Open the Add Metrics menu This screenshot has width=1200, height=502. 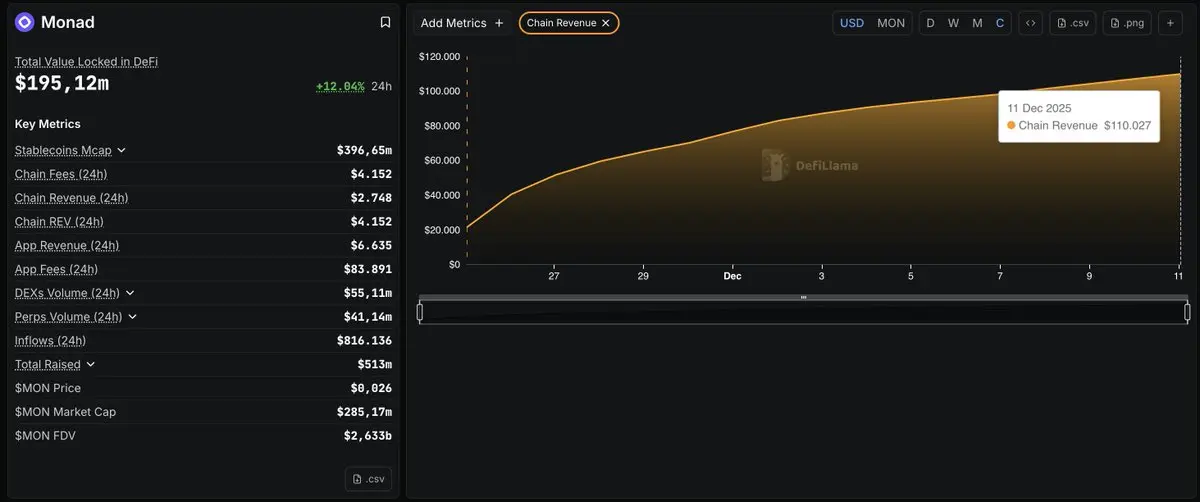coord(462,23)
